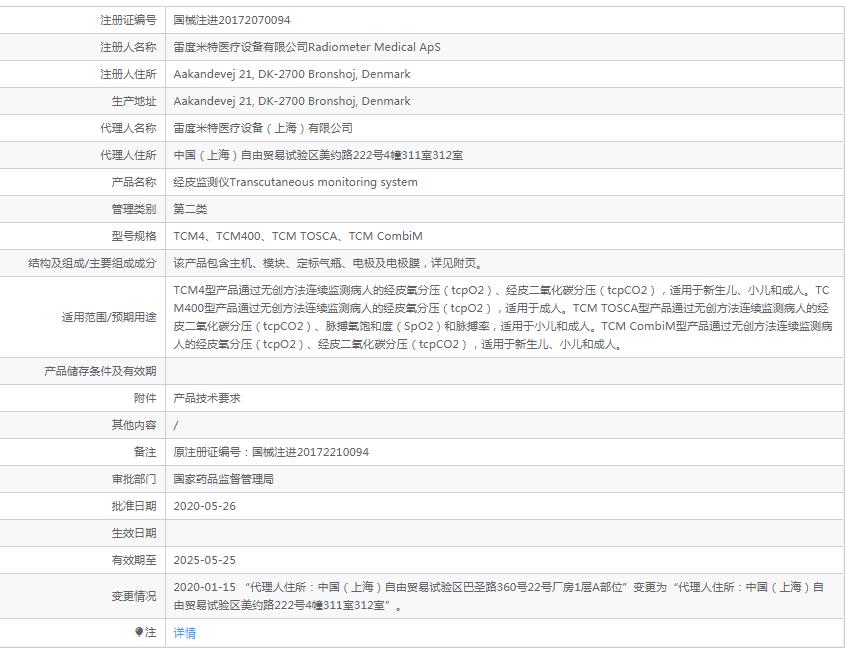The image size is (846, 651).
Task: Click the 生效日期 label
Action: tap(134, 533)
